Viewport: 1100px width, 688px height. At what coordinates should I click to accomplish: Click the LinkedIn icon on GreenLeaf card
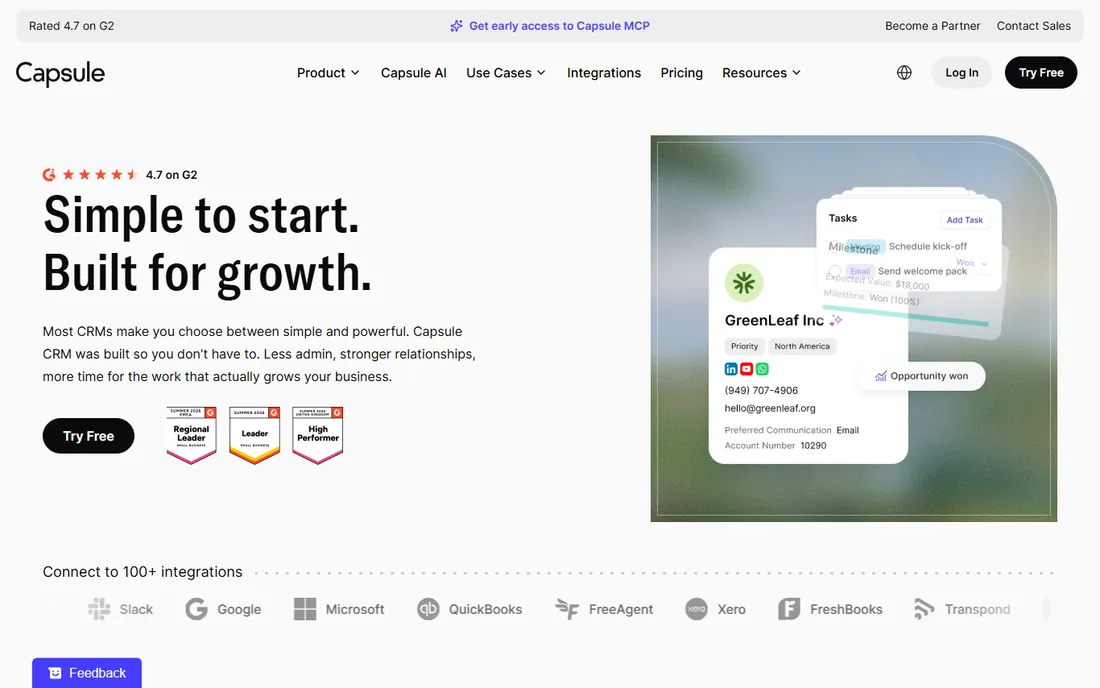[x=731, y=369]
